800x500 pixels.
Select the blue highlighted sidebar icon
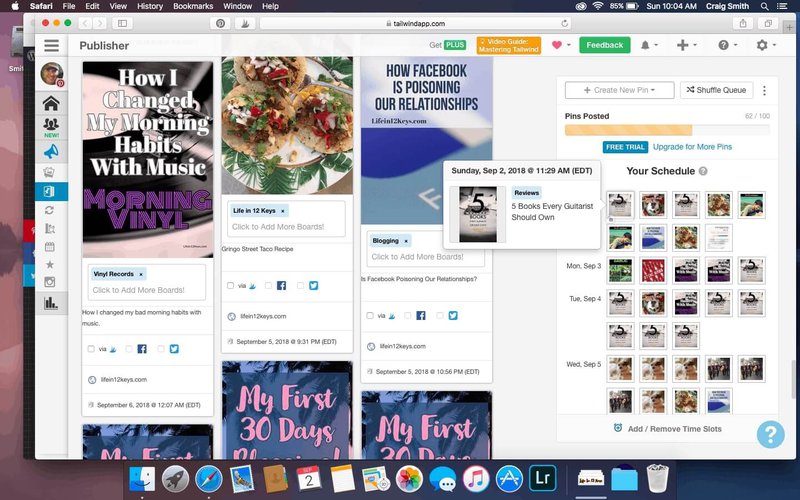pyautogui.click(x=51, y=191)
